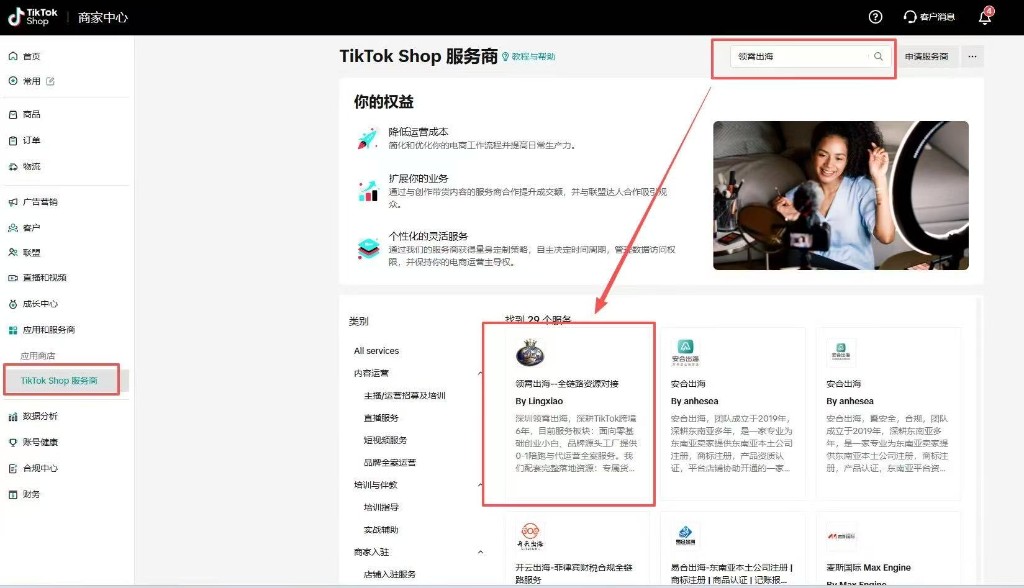Open 合规中心 in sidebar
The width and height of the screenshot is (1024, 588).
click(40, 468)
